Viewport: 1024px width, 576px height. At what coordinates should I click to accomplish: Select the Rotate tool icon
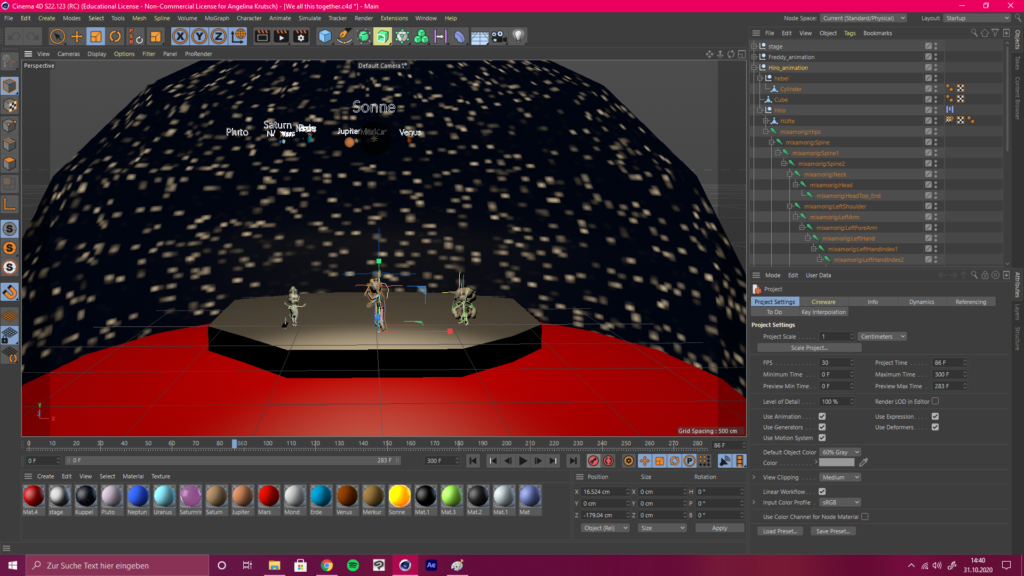[115, 37]
